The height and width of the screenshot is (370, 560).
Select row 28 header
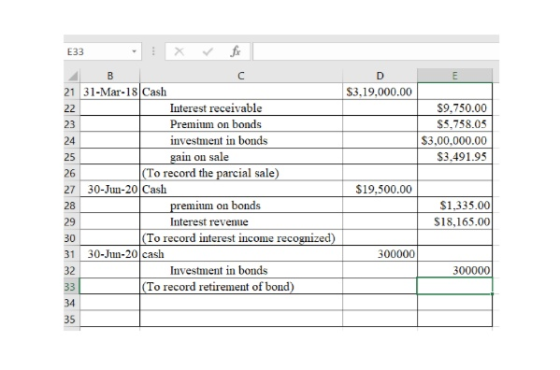[x=71, y=205]
